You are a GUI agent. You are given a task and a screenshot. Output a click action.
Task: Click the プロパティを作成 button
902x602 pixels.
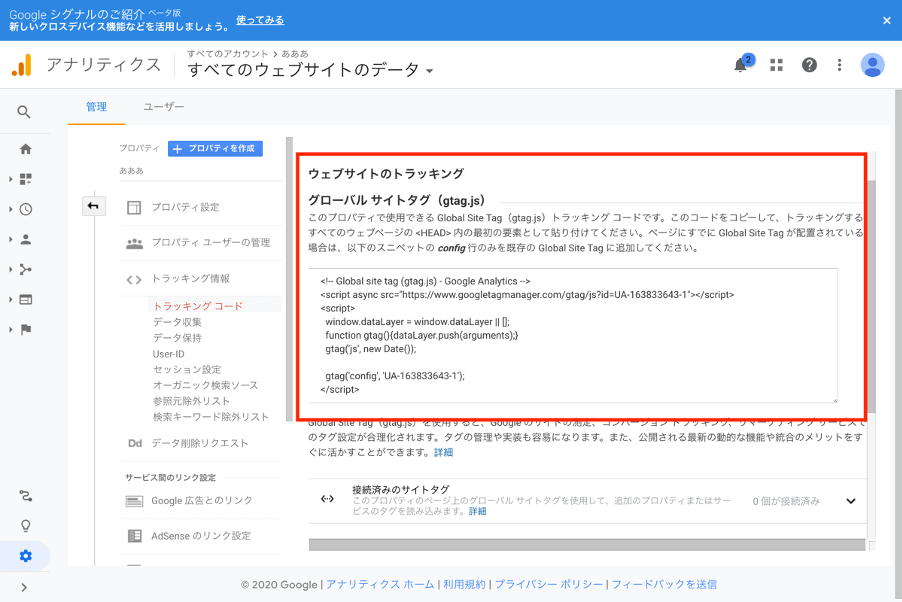tap(215, 148)
